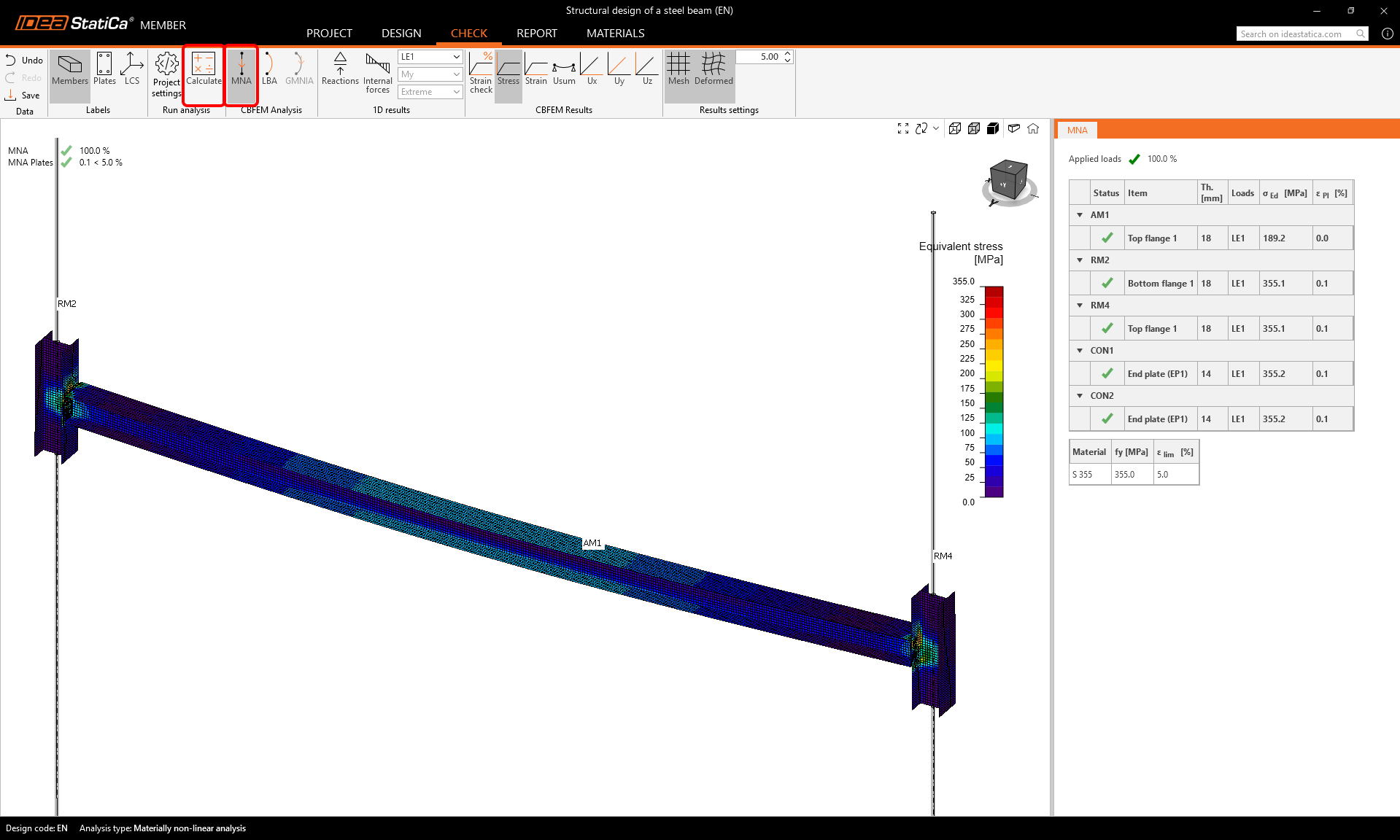This screenshot has height=840, width=1400.
Task: Switch to the REPORT tab
Action: coord(536,34)
